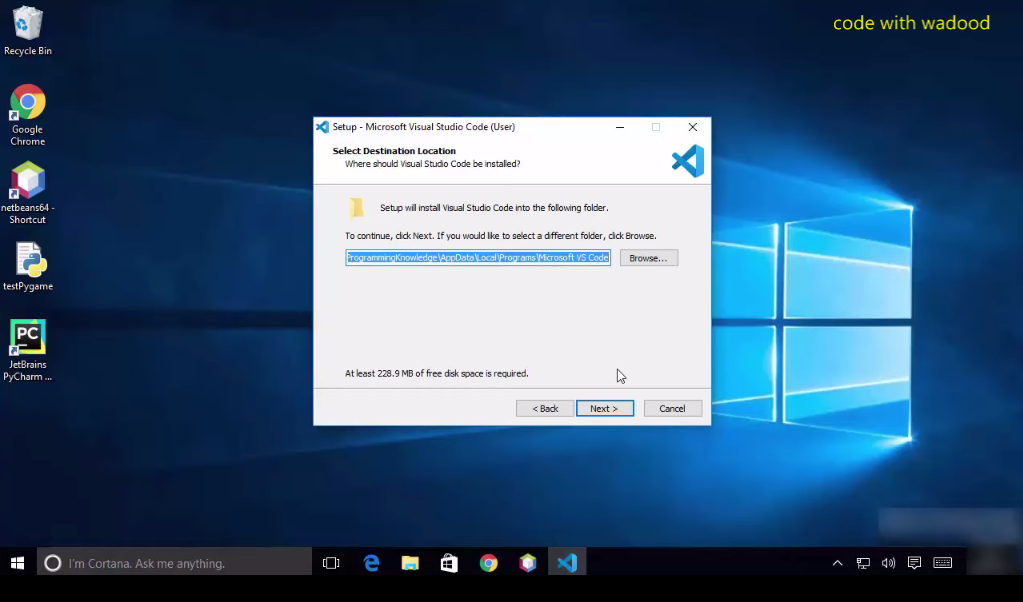1023x602 pixels.
Task: Open the Recycle Bin desktop icon
Action: coord(27,31)
